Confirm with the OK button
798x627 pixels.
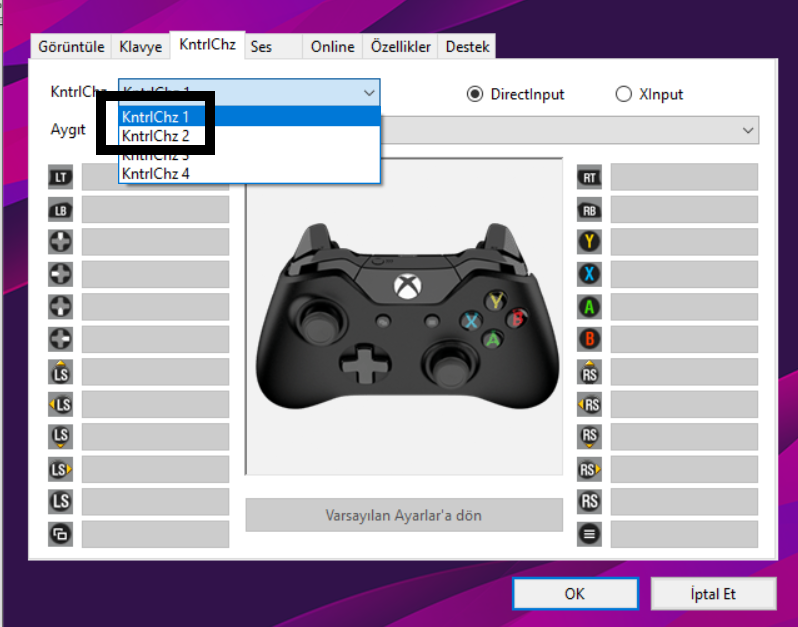(575, 593)
